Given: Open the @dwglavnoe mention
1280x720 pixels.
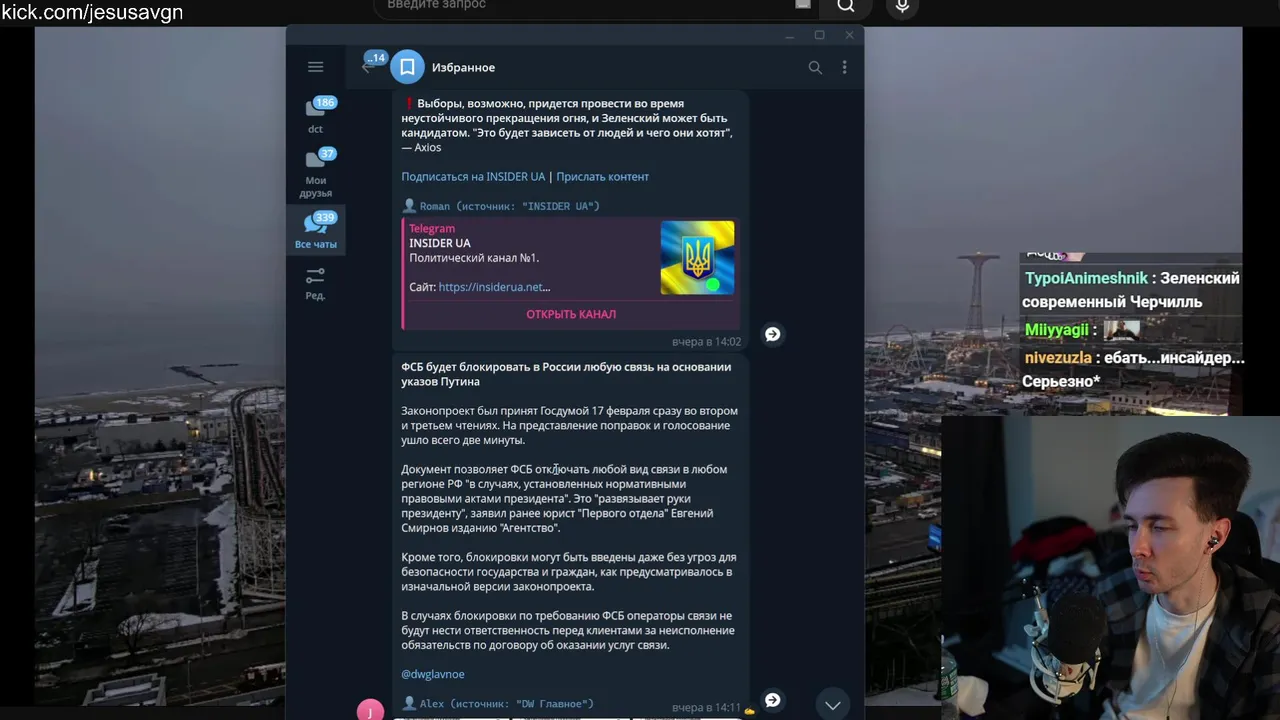Looking at the screenshot, I should click(x=433, y=674).
